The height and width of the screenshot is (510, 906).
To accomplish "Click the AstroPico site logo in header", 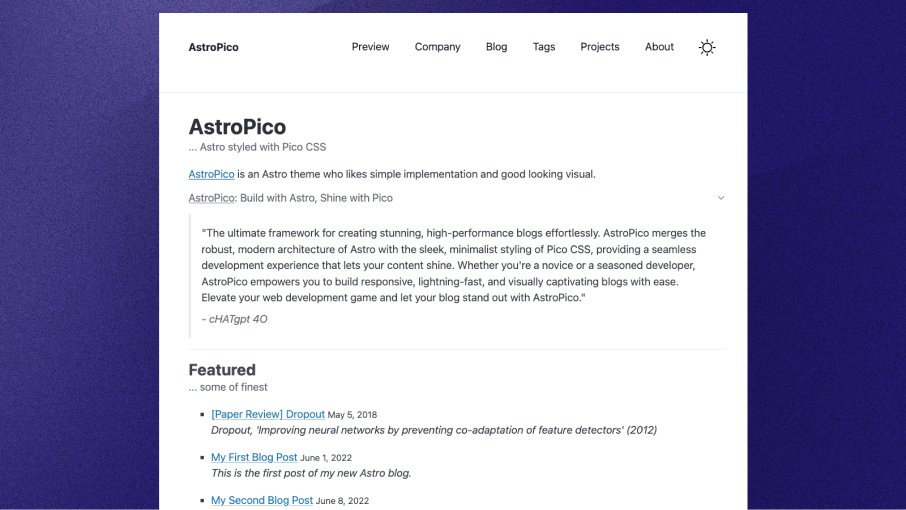I will pyautogui.click(x=213, y=47).
